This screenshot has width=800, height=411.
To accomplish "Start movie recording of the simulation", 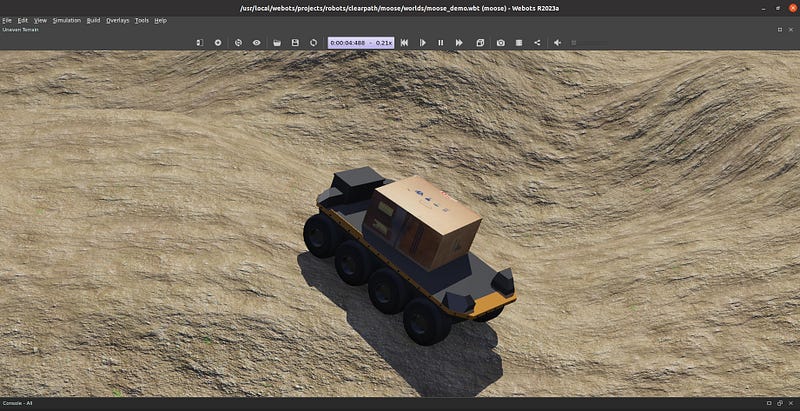I will (519, 43).
